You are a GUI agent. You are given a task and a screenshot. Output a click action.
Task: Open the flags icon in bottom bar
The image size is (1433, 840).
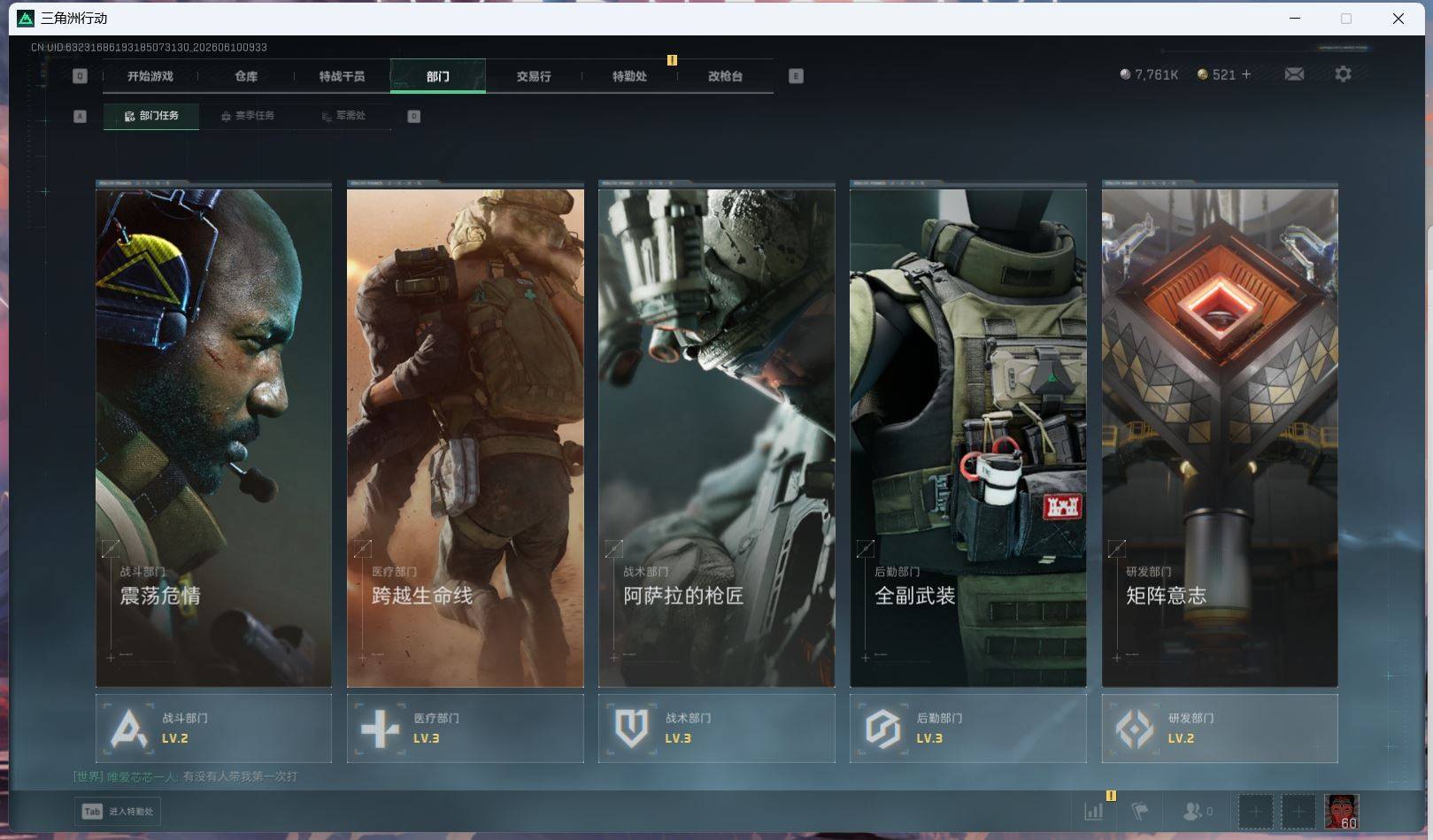click(1140, 811)
